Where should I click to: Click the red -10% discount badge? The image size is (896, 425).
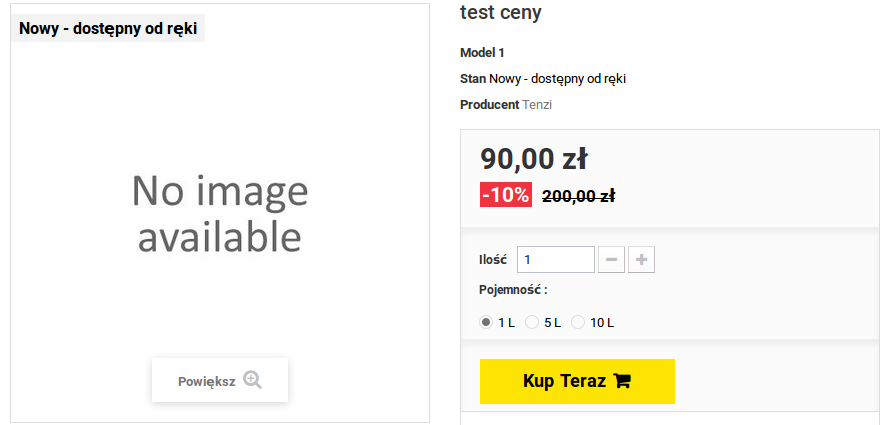tap(506, 195)
